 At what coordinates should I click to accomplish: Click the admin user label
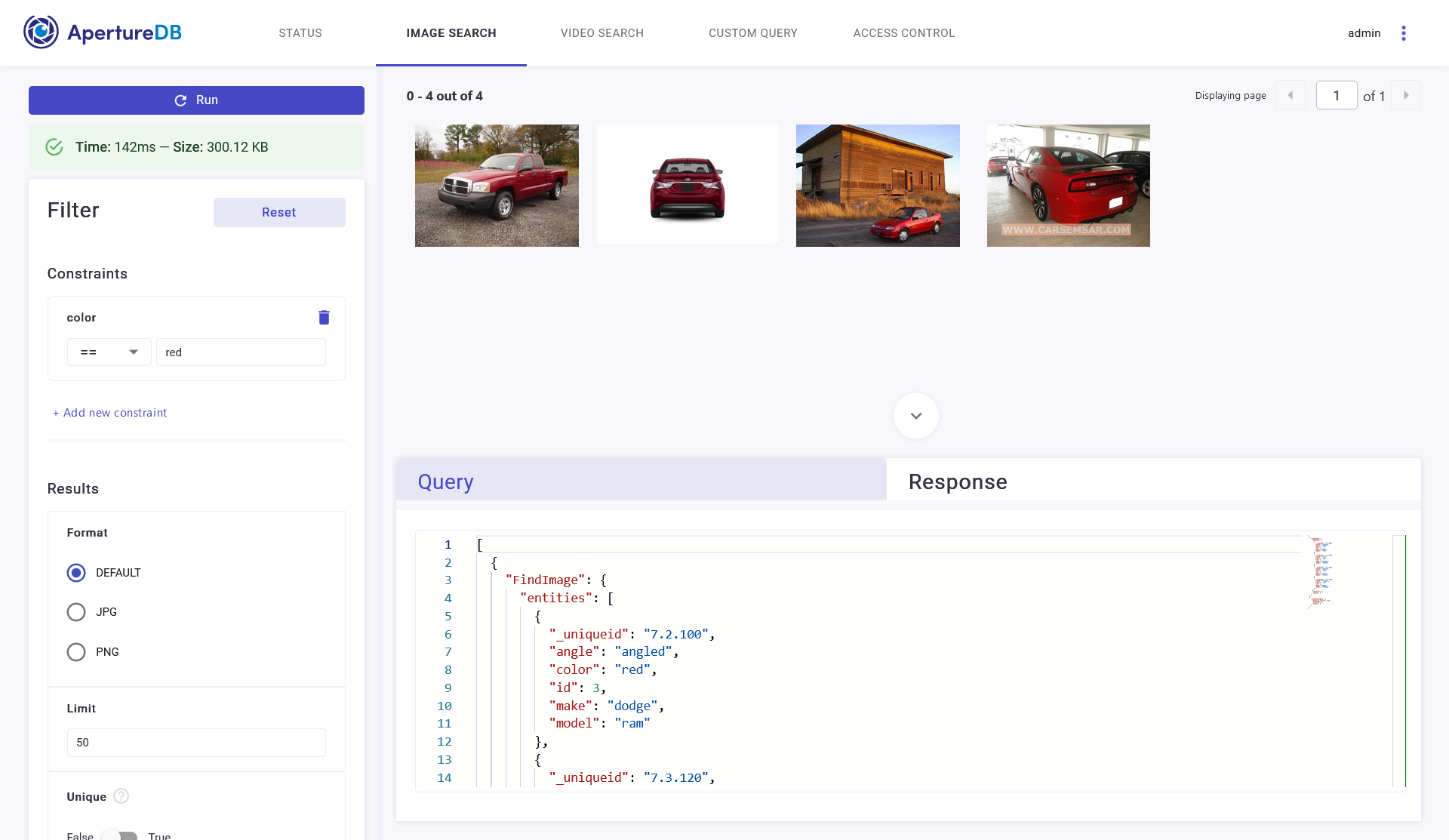pos(1364,33)
